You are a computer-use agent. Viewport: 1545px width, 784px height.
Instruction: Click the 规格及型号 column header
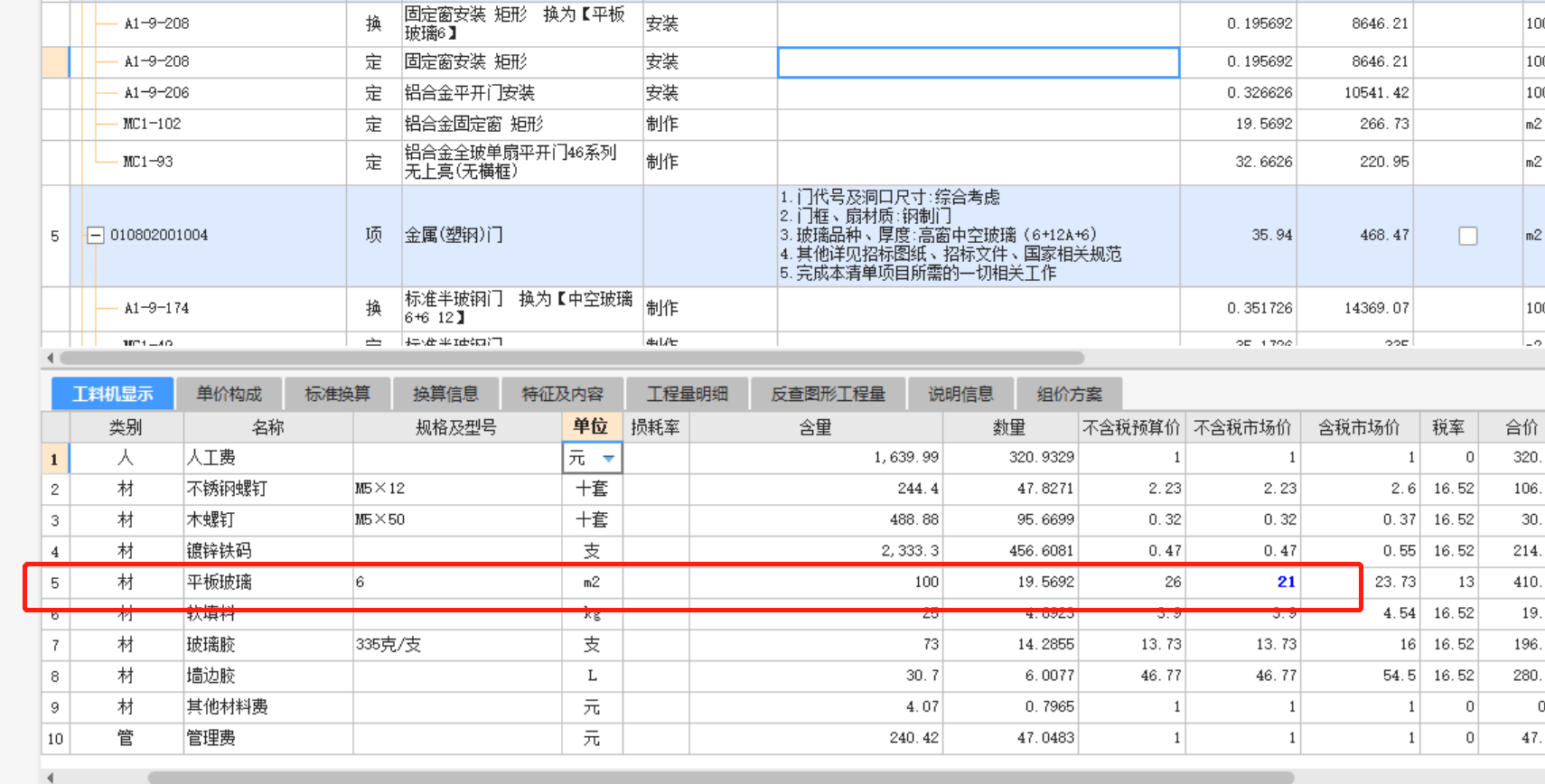tap(456, 427)
